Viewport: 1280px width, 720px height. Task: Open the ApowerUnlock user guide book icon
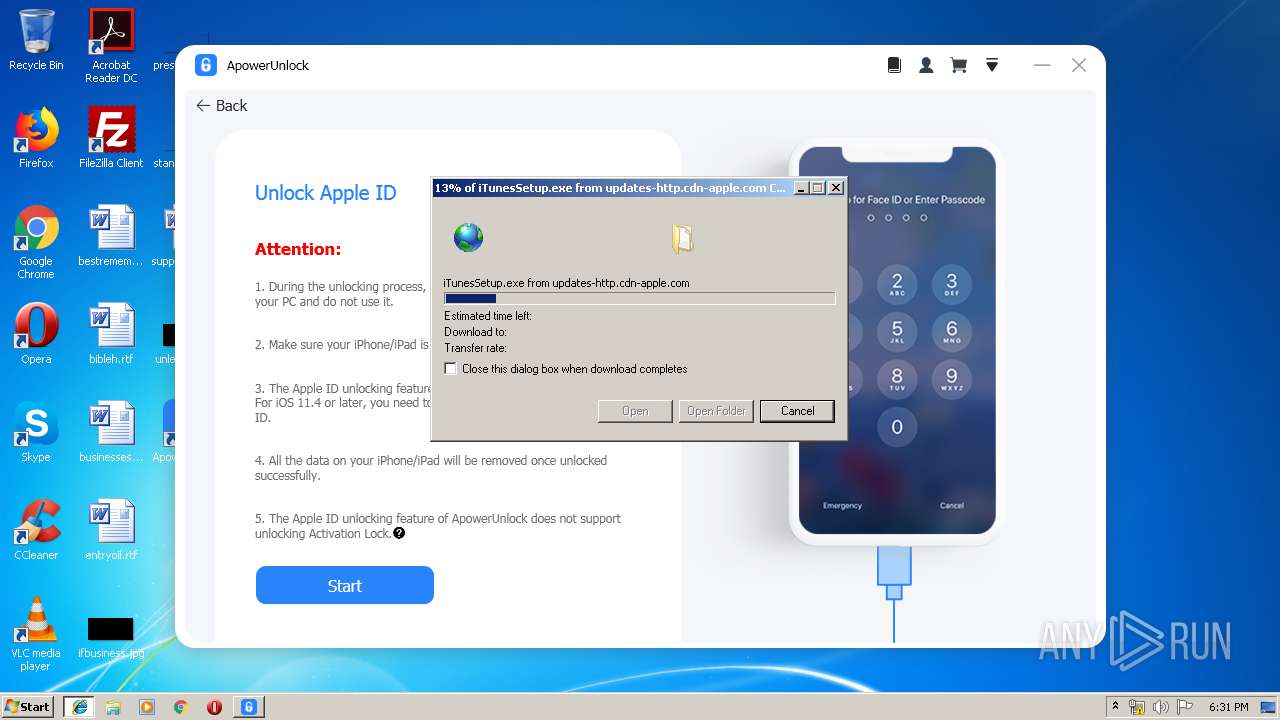[x=894, y=65]
